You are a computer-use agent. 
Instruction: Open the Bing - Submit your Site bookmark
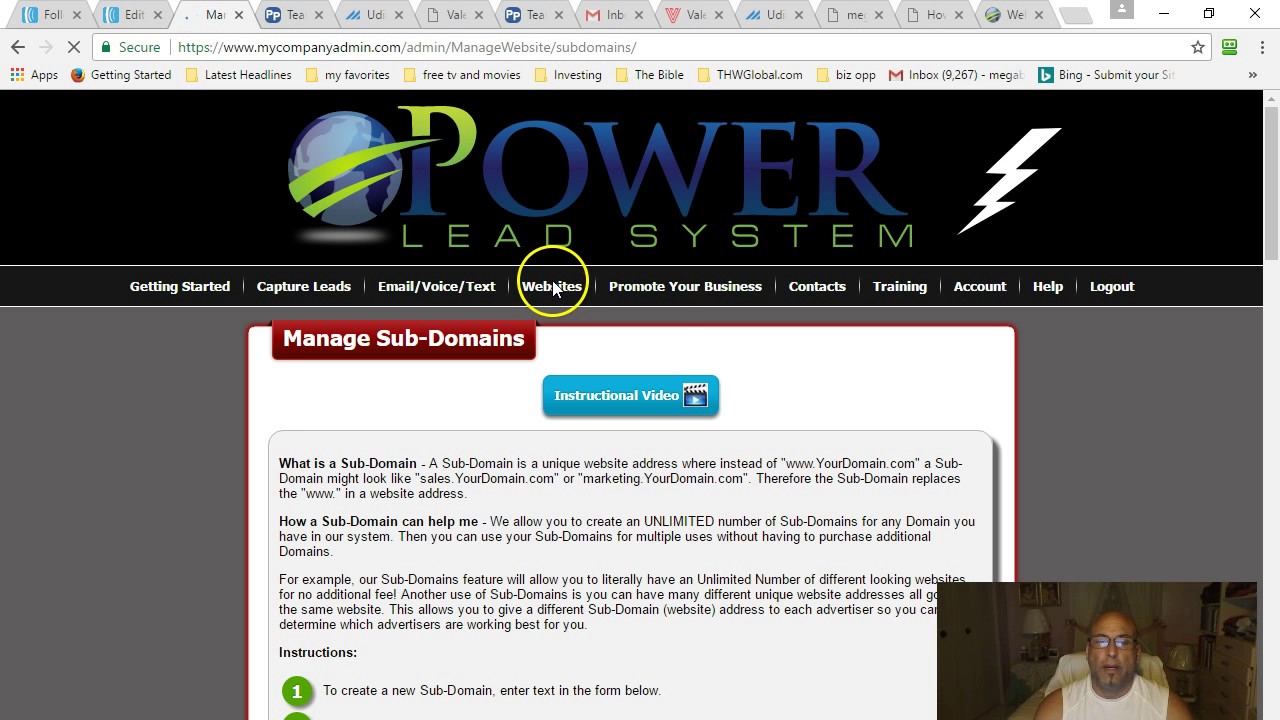click(x=1105, y=75)
